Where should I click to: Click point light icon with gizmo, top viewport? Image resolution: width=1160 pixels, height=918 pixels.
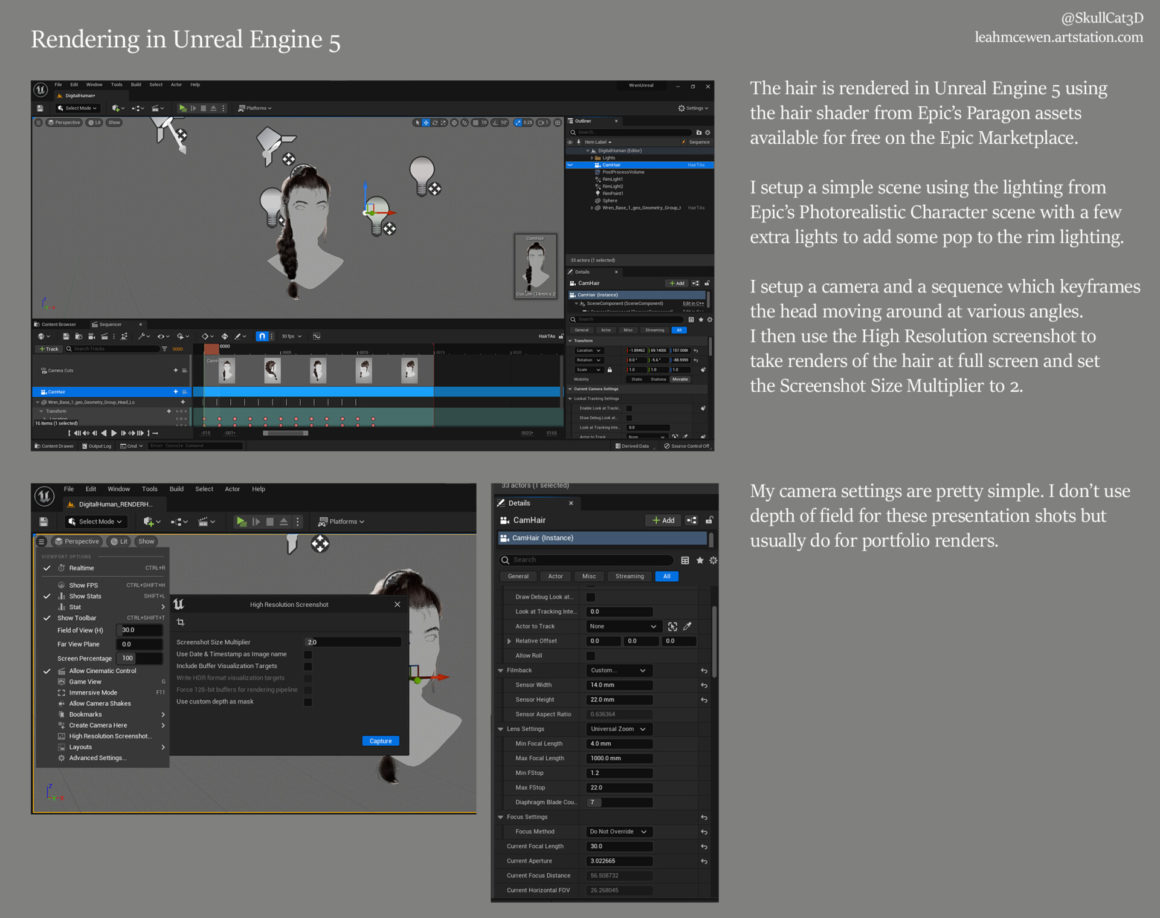coord(378,215)
